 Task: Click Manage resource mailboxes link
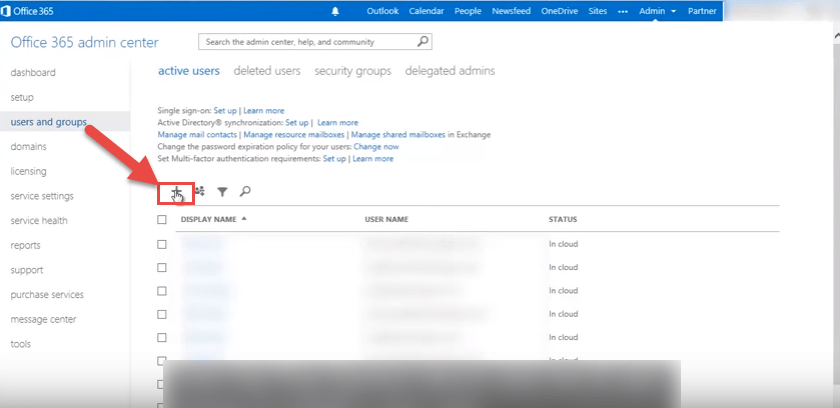point(294,134)
